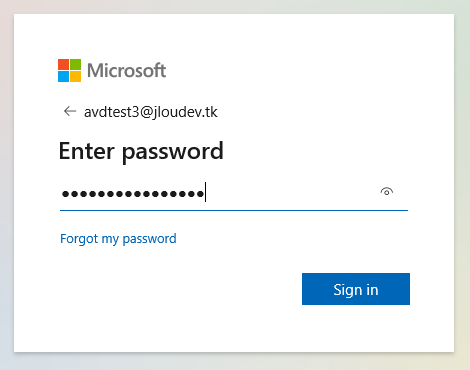The width and height of the screenshot is (470, 370).
Task: Place cursor at end of masked password
Action: 206,193
